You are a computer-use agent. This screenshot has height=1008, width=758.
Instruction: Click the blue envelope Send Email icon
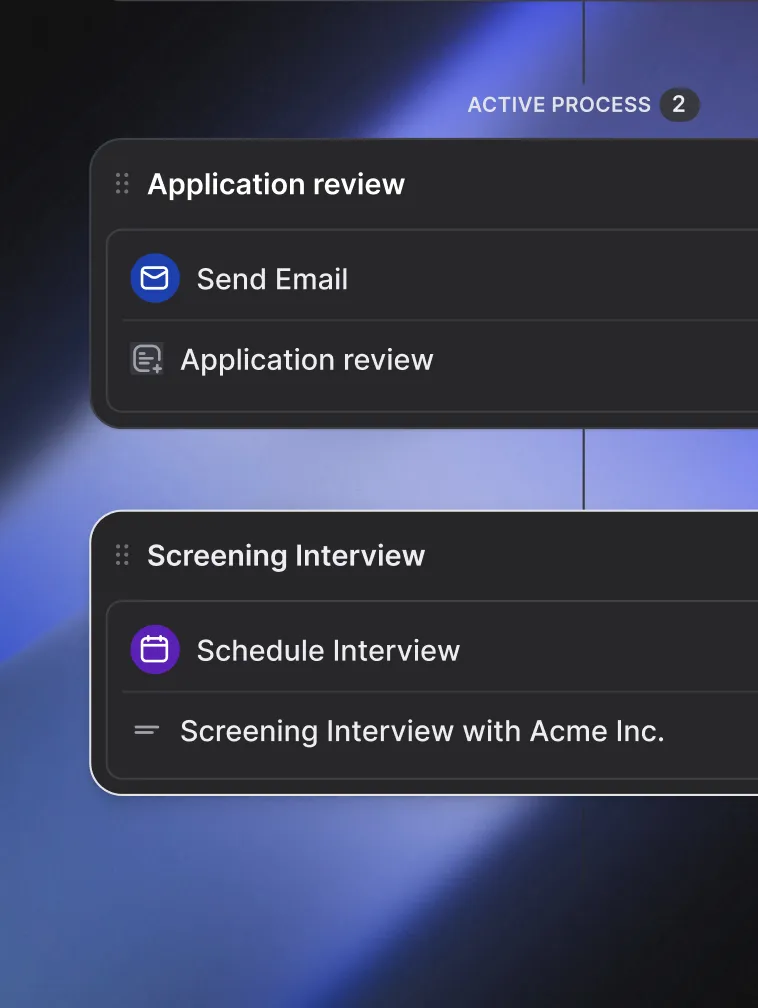pyautogui.click(x=155, y=278)
